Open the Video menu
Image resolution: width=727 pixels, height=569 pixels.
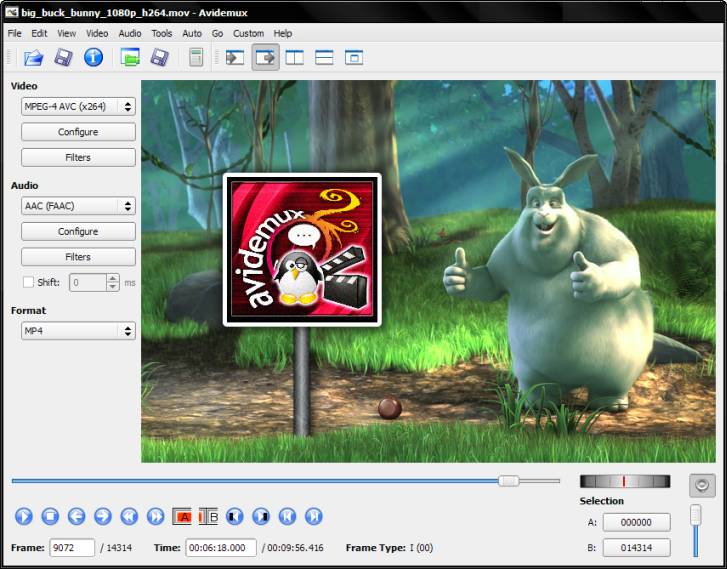97,33
